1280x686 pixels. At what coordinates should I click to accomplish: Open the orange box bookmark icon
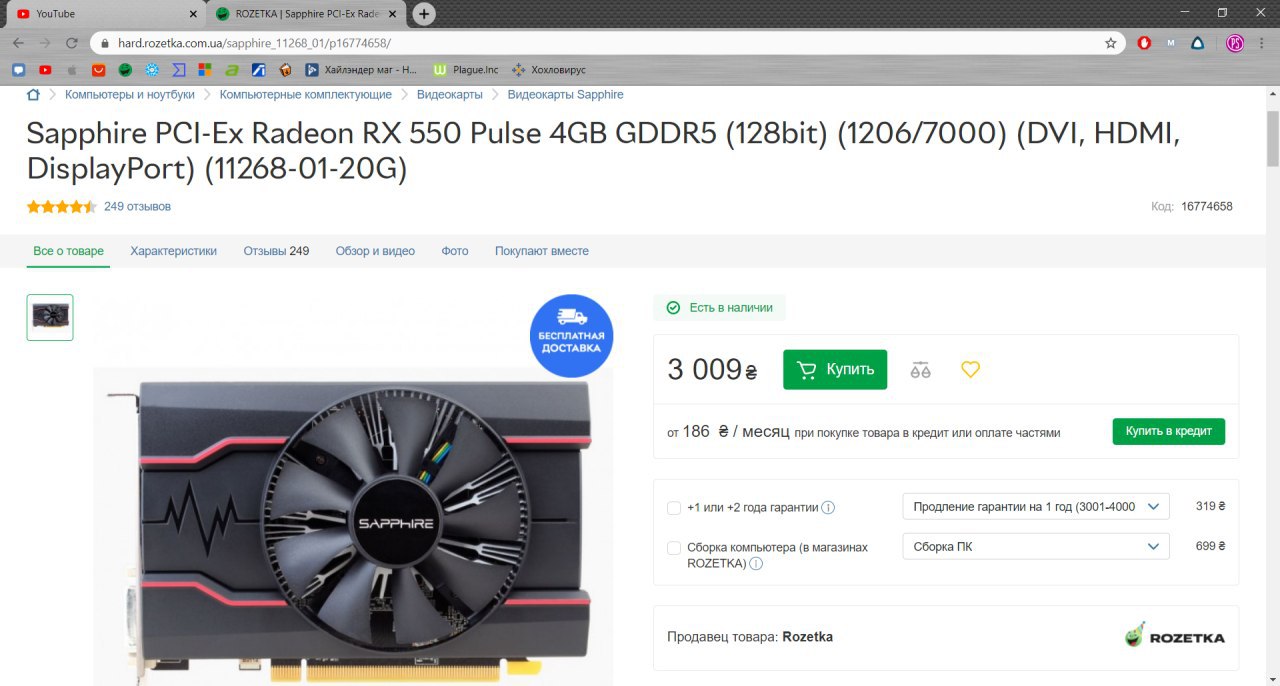pos(285,70)
